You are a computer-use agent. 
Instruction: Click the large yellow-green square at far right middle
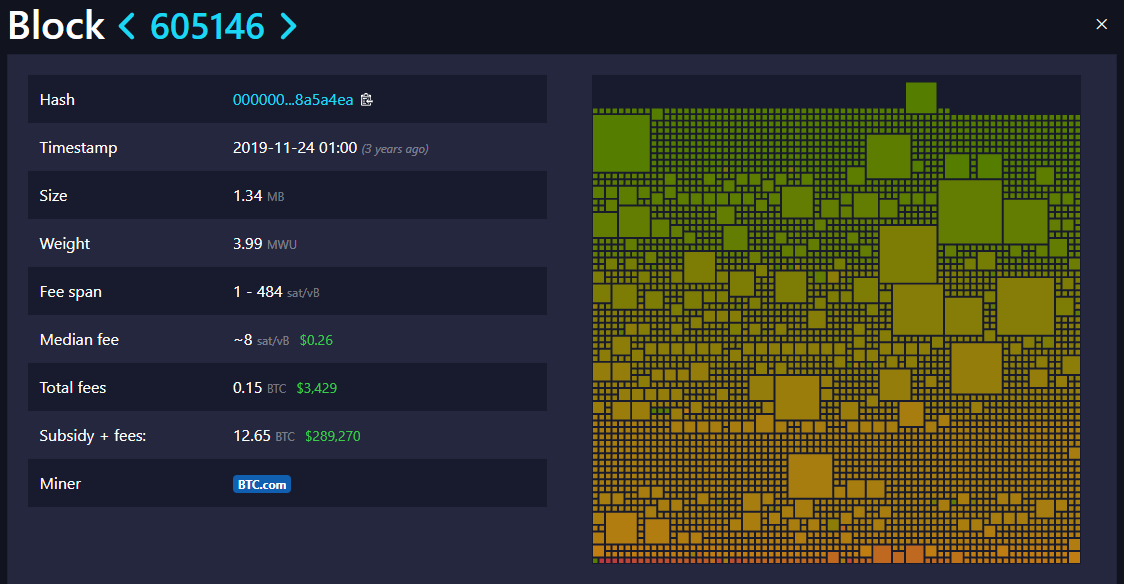click(1025, 306)
